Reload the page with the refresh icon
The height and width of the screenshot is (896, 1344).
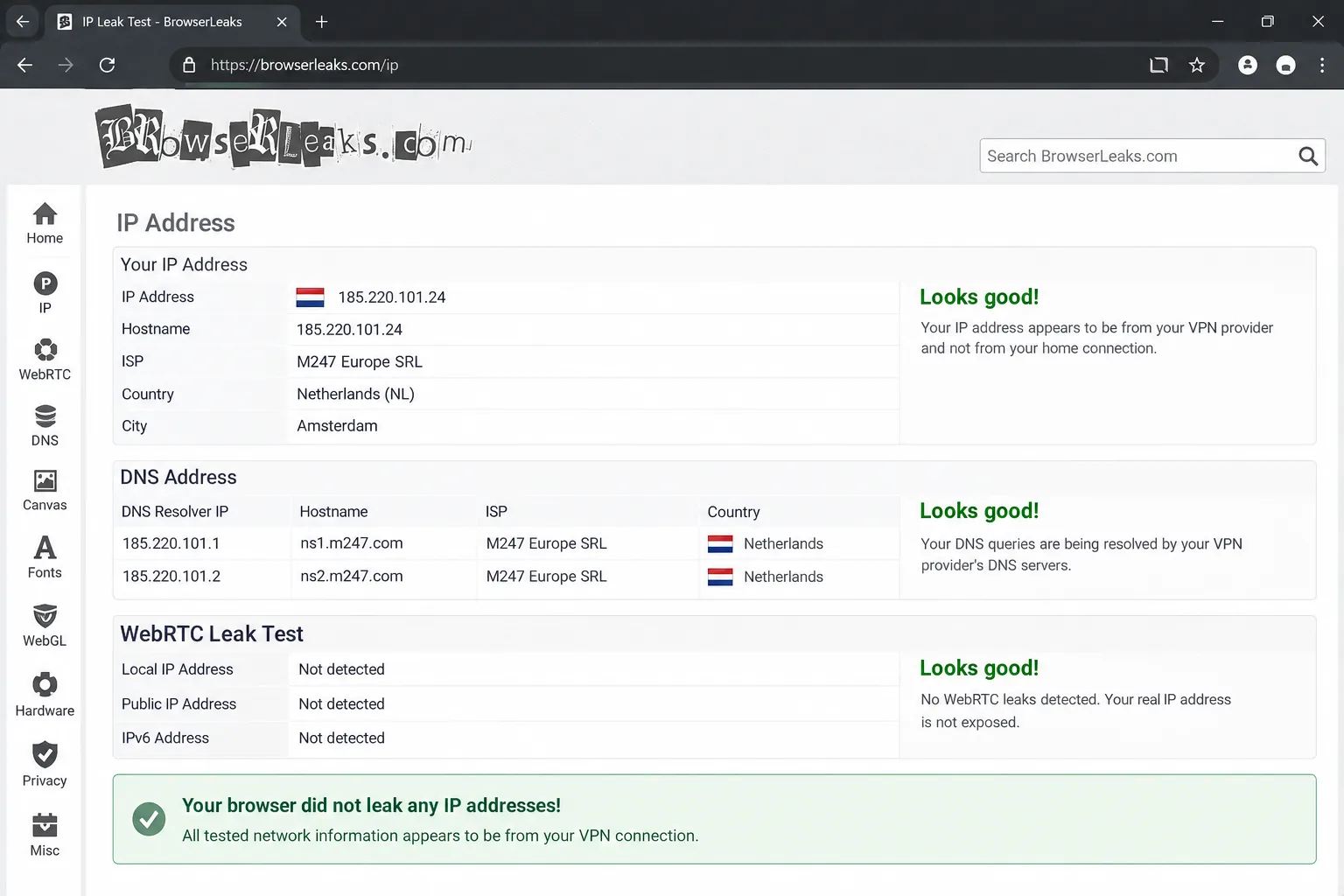107,65
